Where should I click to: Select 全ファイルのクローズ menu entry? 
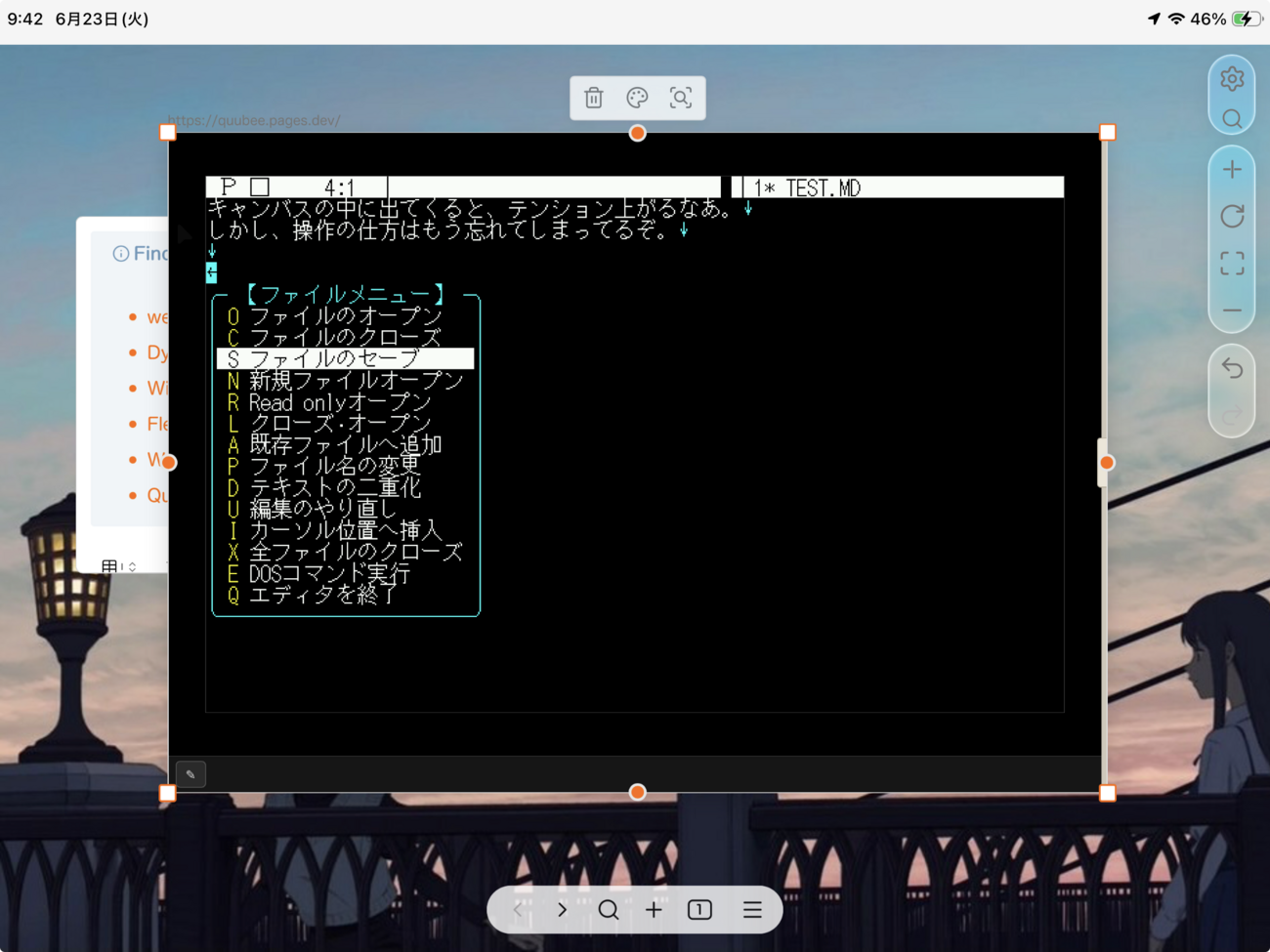345,553
